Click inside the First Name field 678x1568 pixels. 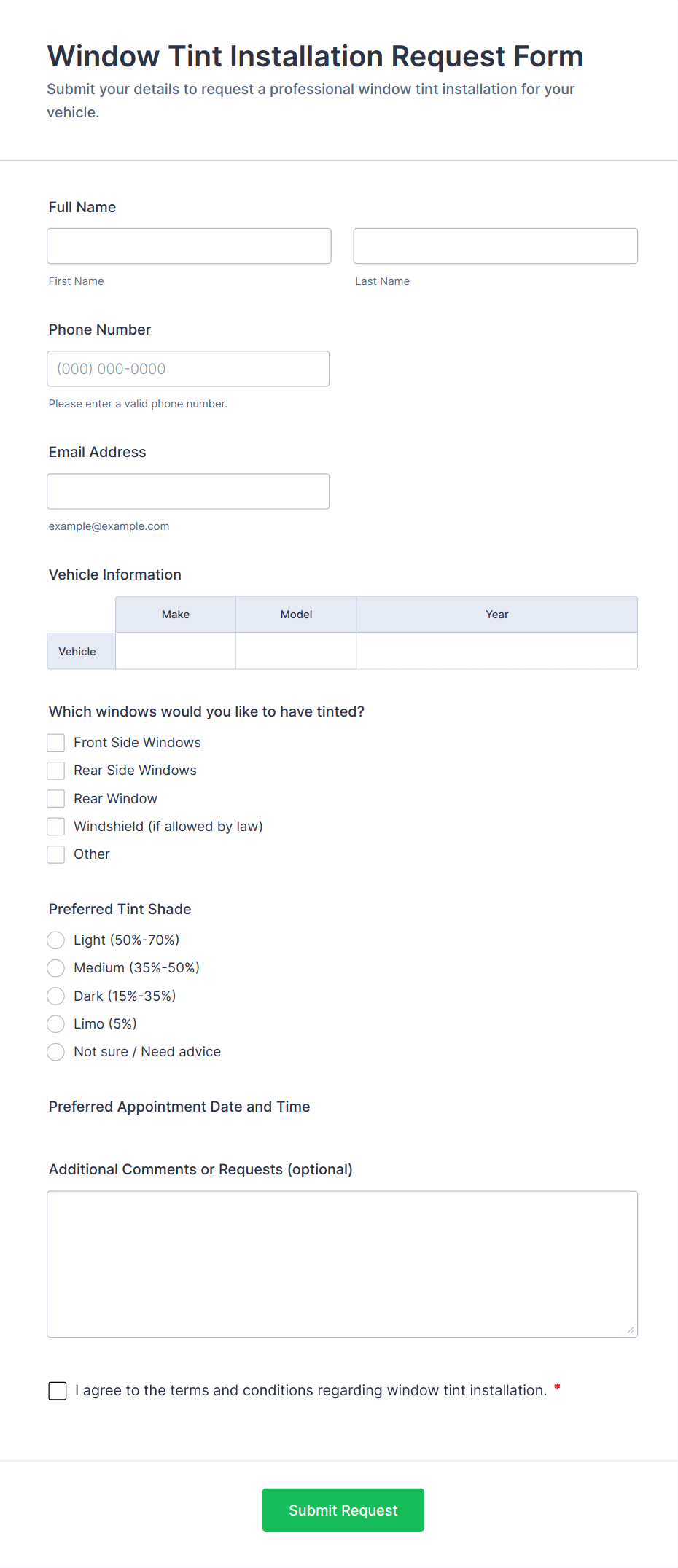coord(188,246)
